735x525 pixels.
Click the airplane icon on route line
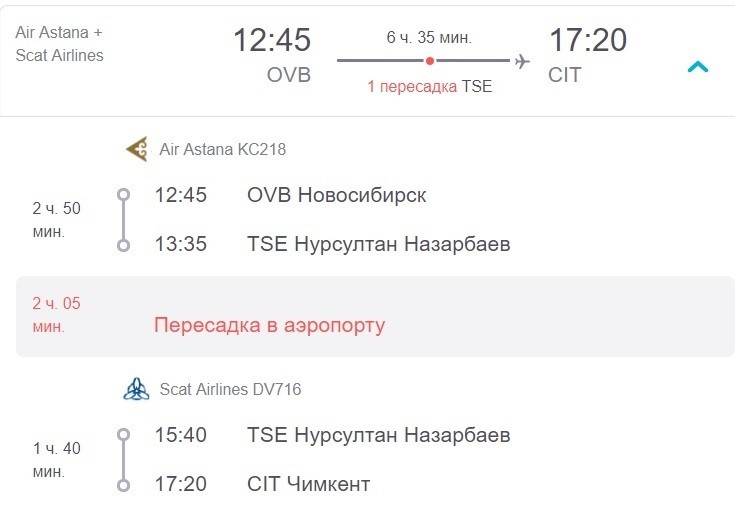coord(522,61)
